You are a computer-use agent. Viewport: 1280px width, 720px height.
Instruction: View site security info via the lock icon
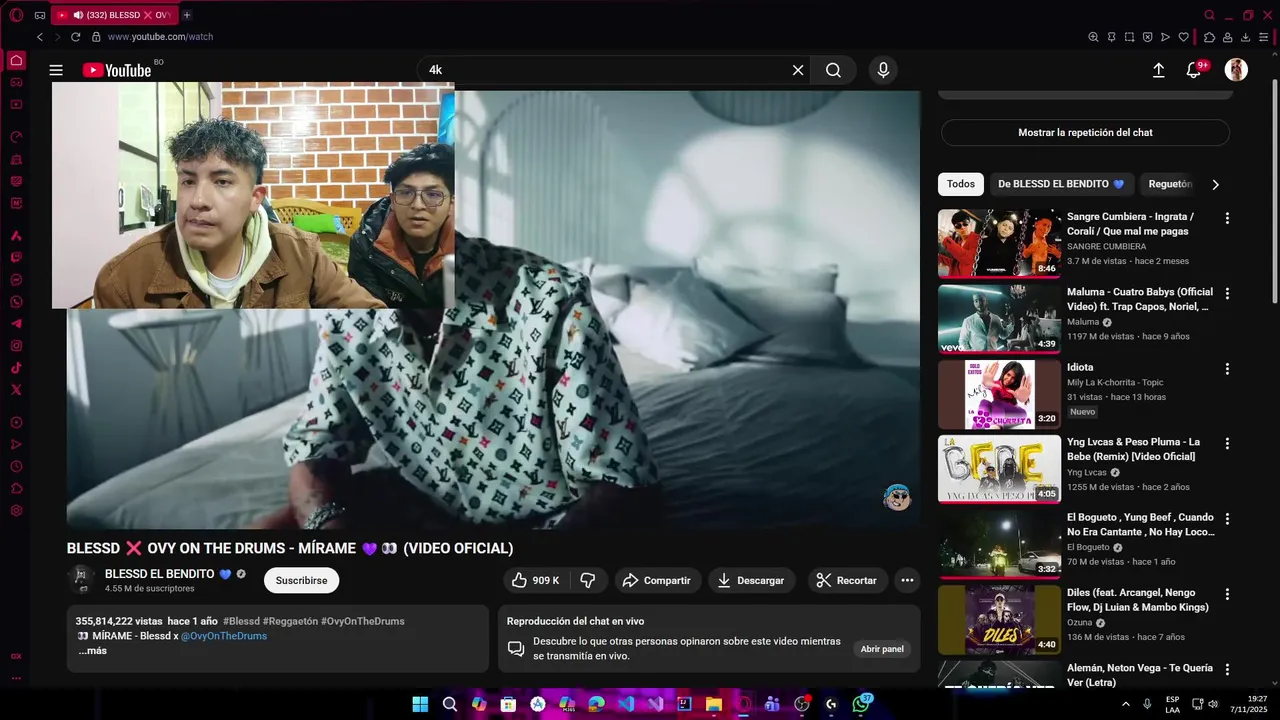click(x=96, y=37)
